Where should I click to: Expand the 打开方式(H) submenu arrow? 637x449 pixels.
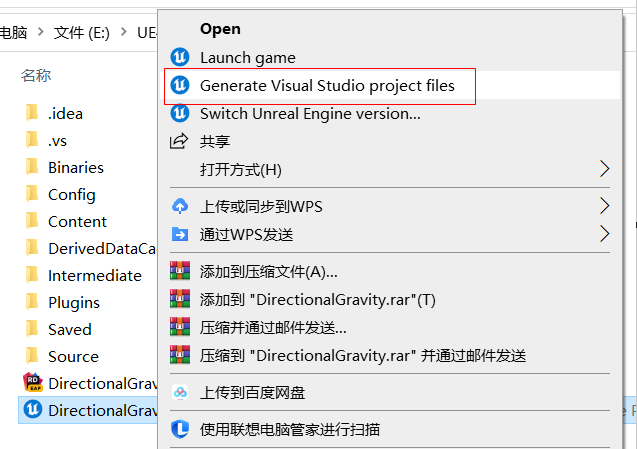pos(604,169)
